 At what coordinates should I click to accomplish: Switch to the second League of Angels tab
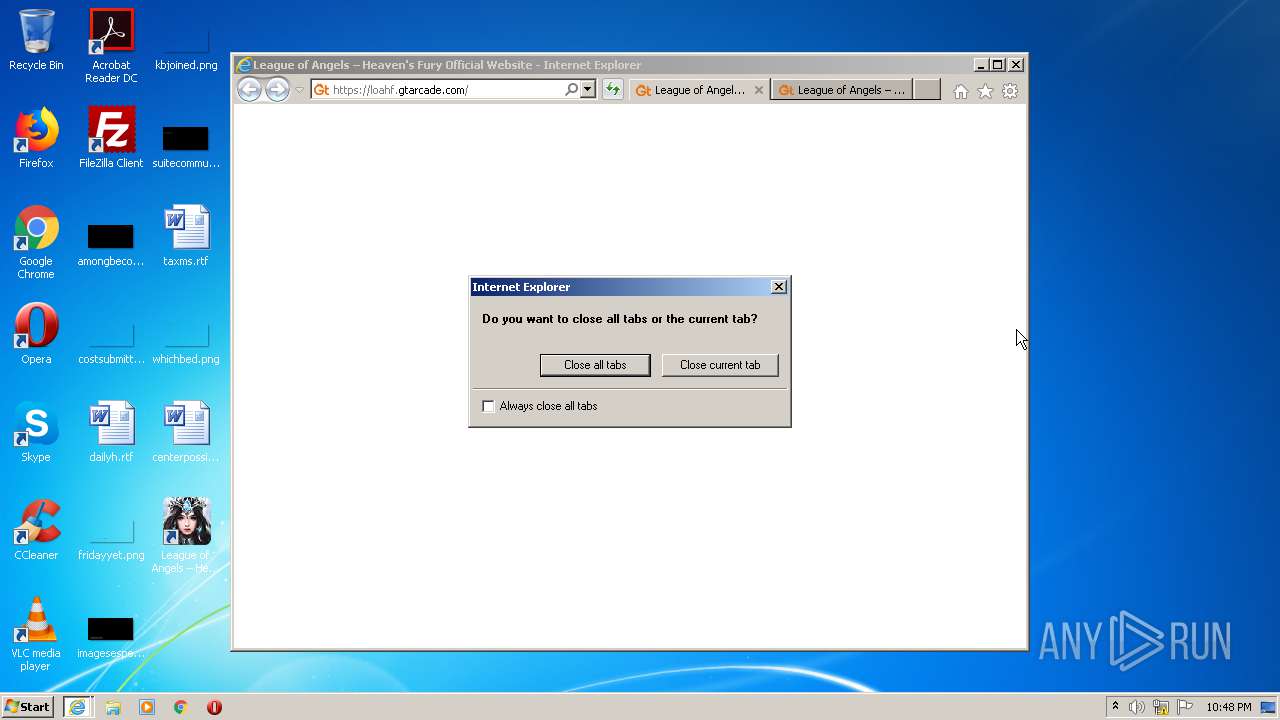[841, 90]
